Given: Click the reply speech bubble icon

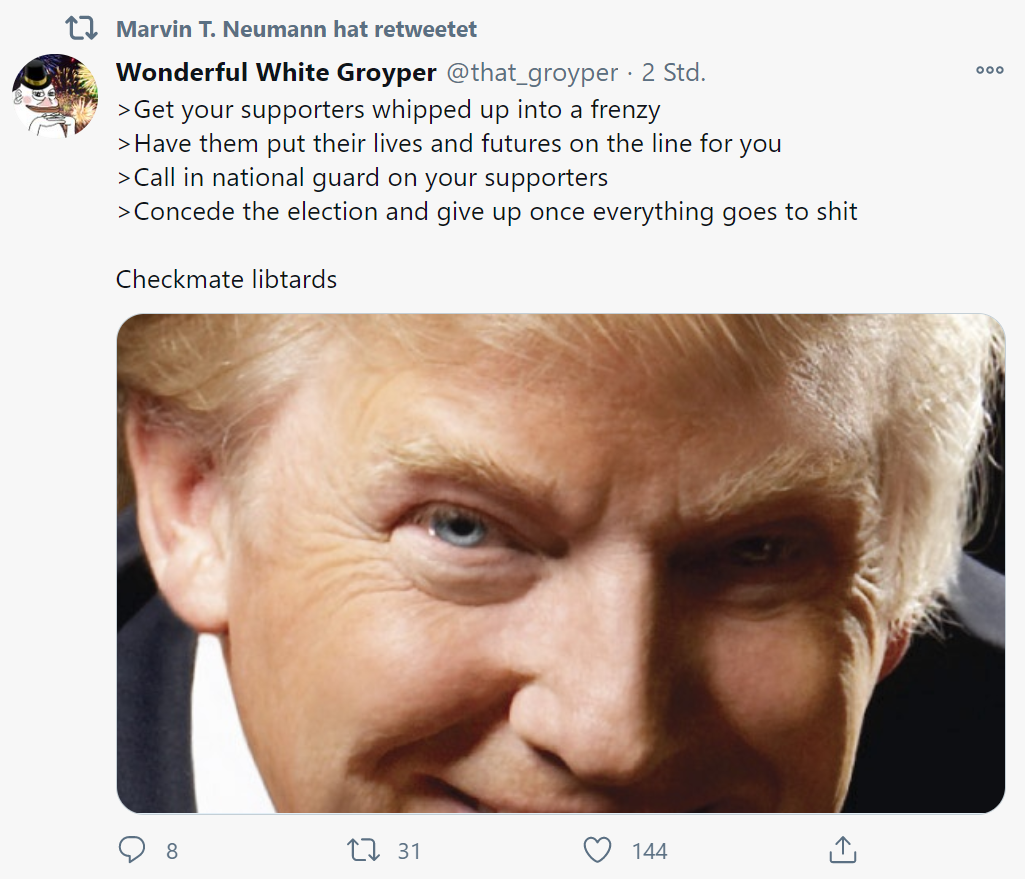Looking at the screenshot, I should click(132, 850).
